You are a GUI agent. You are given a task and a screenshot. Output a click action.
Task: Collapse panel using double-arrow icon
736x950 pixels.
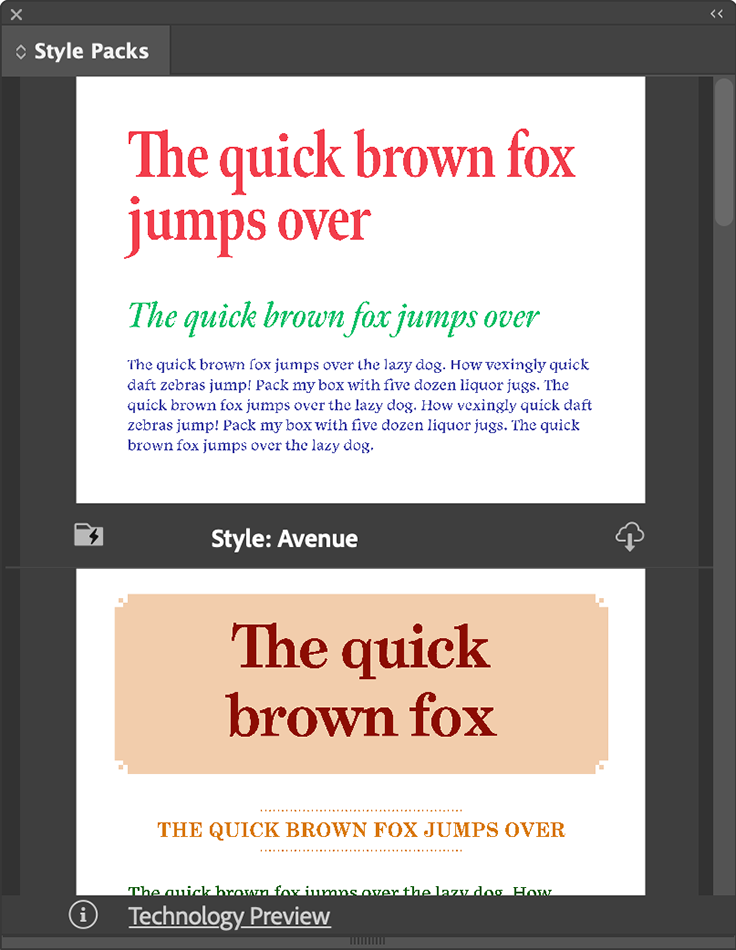tap(716, 14)
